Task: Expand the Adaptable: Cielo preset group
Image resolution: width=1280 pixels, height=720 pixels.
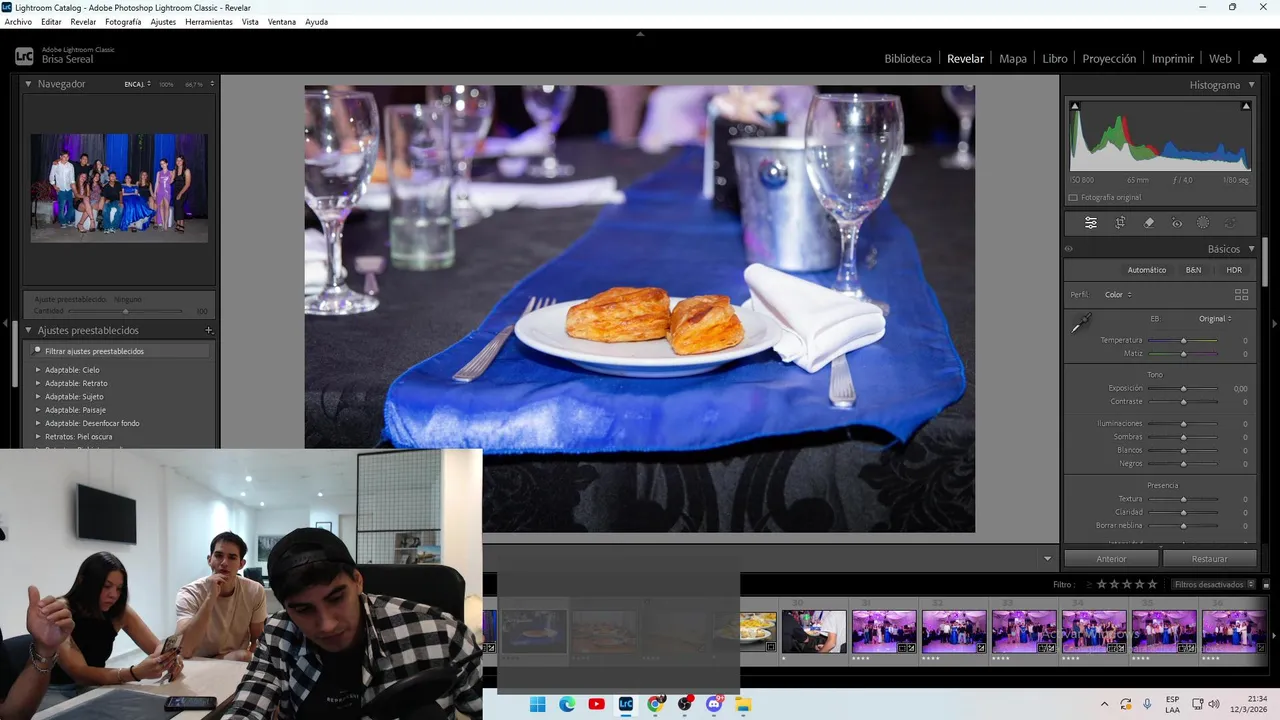Action: click(38, 370)
